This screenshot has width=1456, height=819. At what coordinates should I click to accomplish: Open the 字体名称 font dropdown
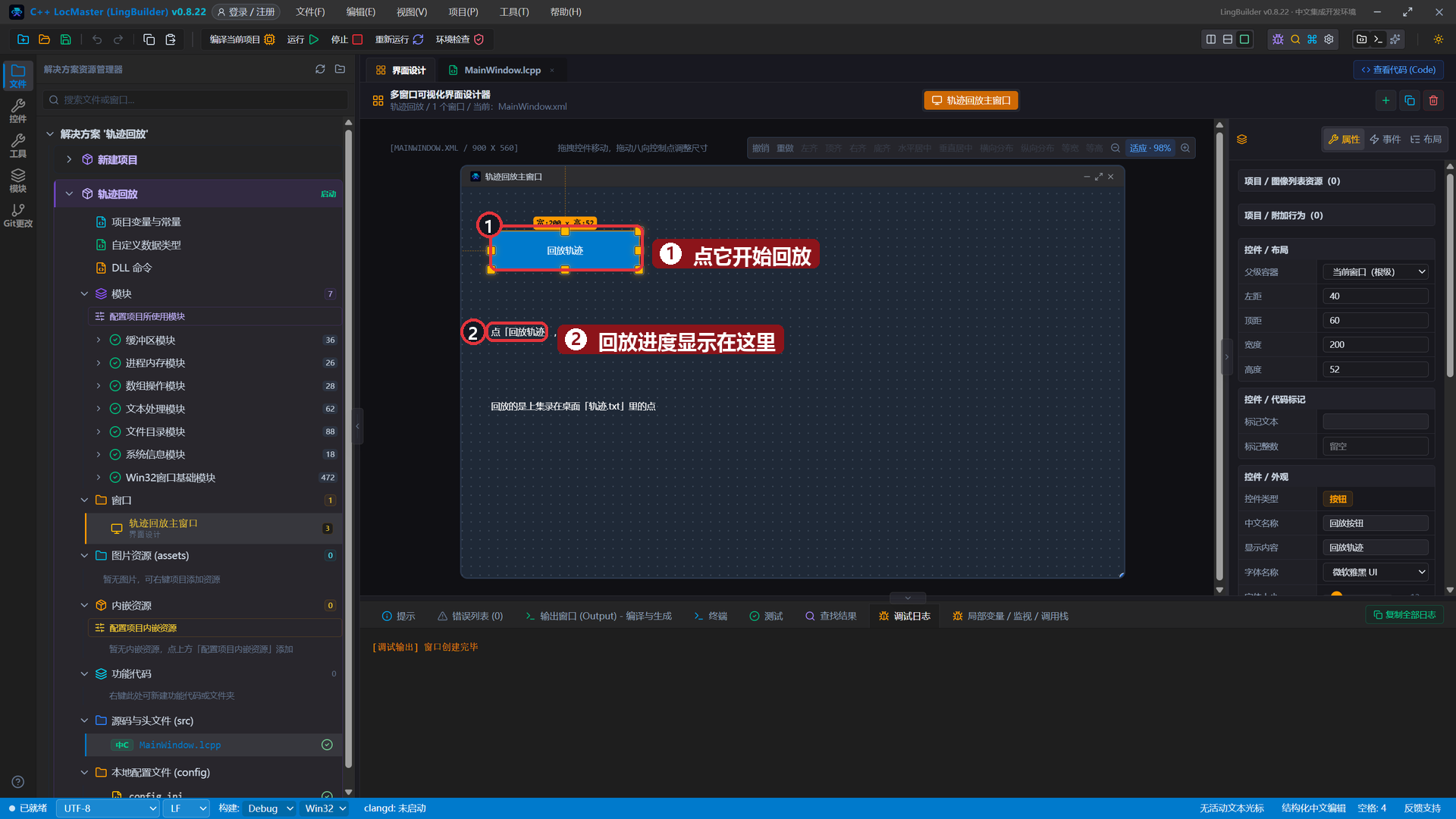click(1376, 572)
